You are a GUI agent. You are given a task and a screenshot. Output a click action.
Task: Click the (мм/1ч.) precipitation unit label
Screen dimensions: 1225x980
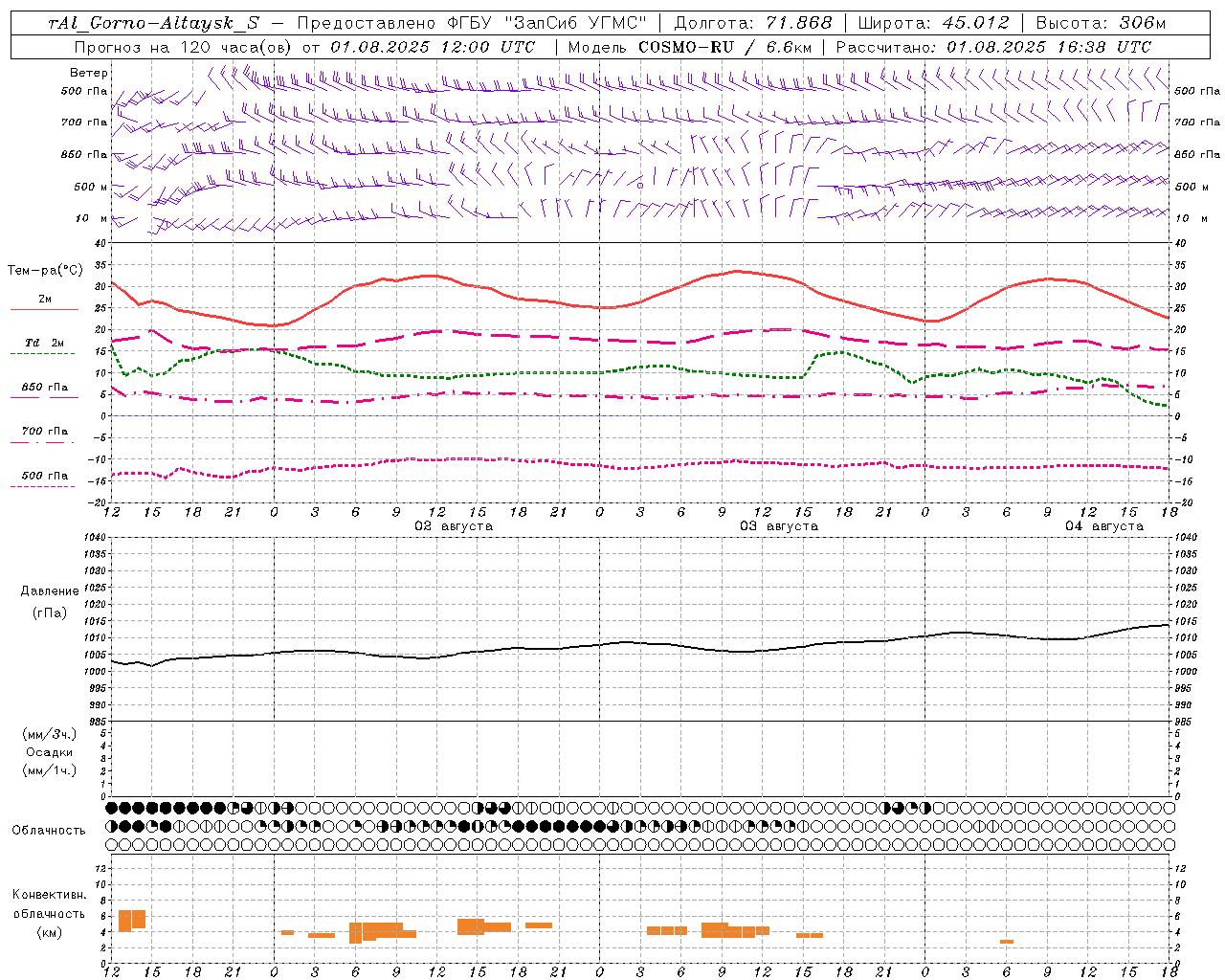50,770
